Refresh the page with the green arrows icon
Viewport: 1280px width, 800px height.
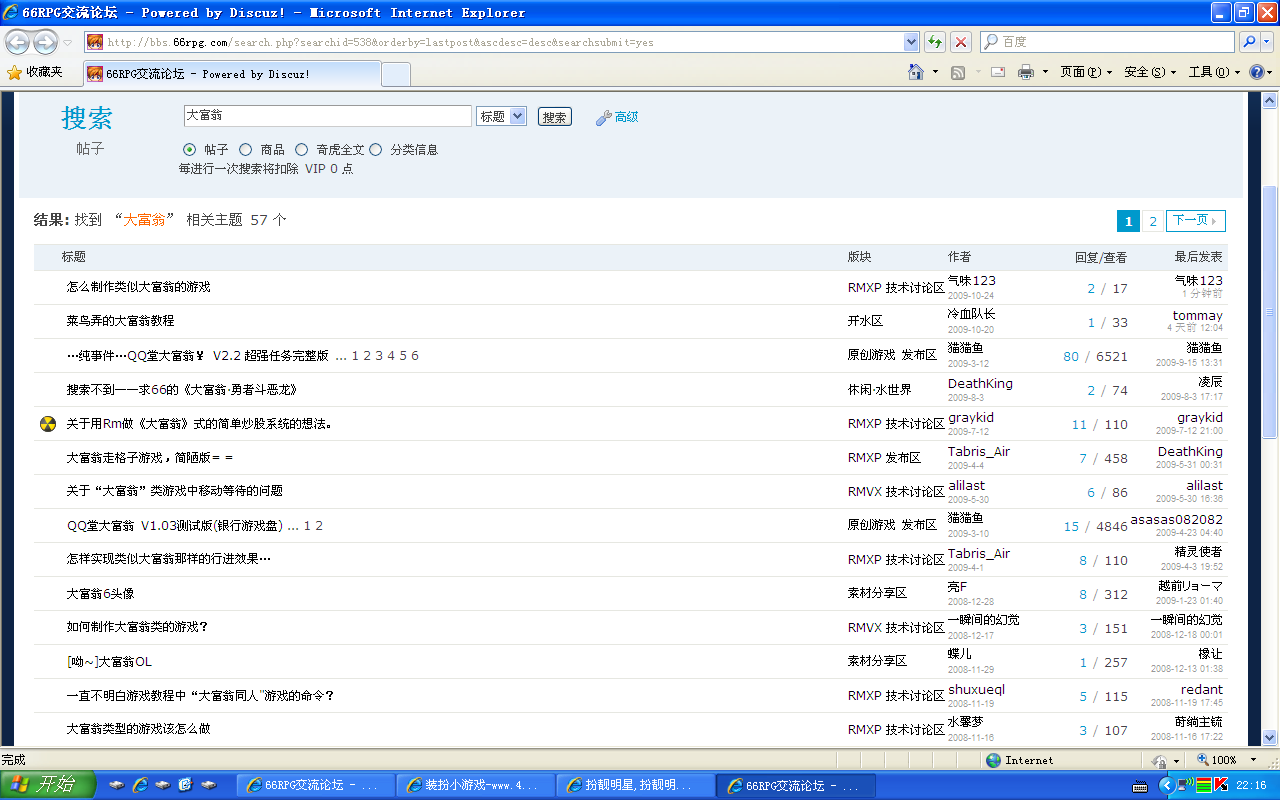click(x=935, y=42)
